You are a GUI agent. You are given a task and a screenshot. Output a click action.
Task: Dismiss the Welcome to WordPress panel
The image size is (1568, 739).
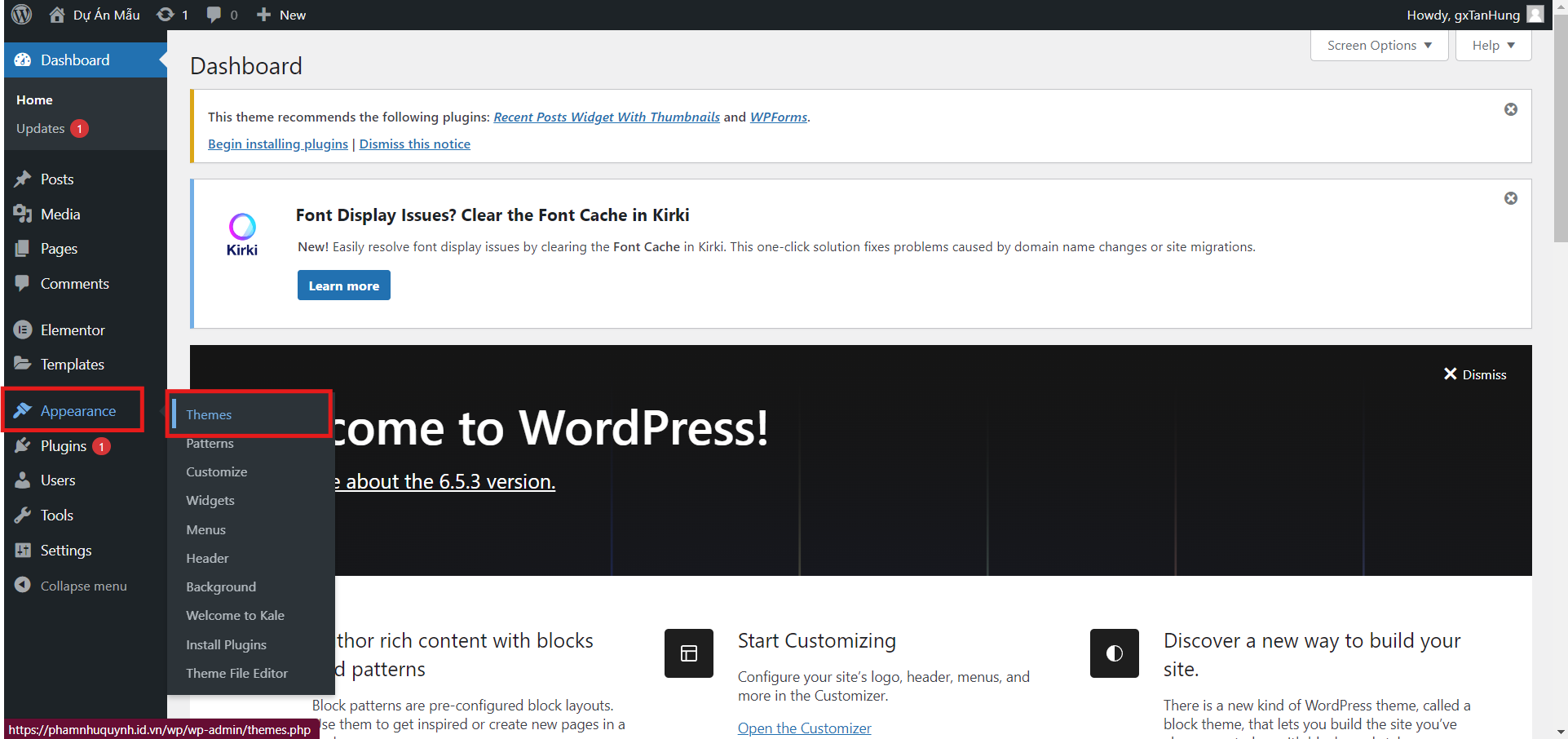coord(1474,374)
